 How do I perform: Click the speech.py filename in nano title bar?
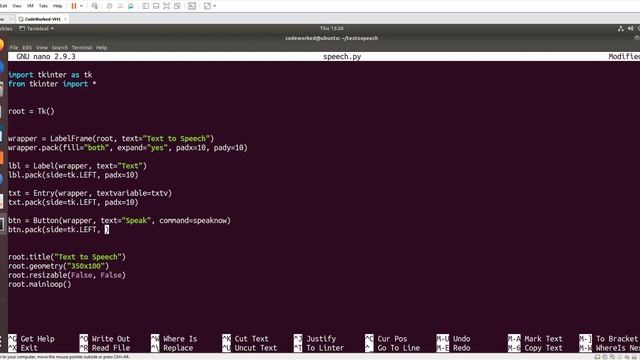tap(342, 57)
